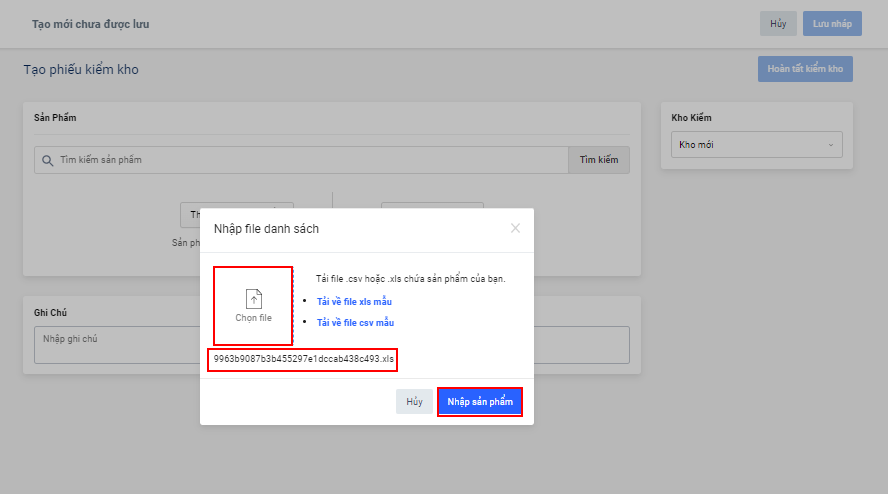This screenshot has height=494, width=888.
Task: Click the Tìm kiếm sản phẩm search field
Action: pos(301,160)
